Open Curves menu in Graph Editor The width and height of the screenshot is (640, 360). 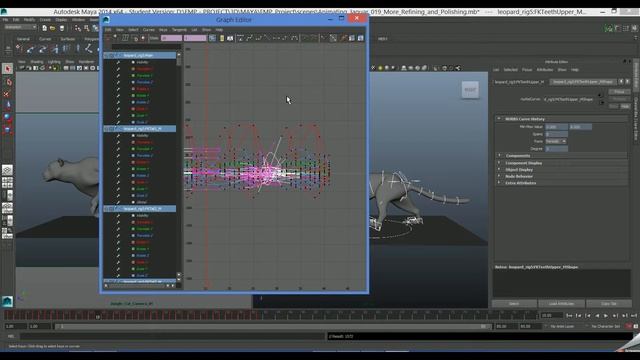pyautogui.click(x=149, y=30)
